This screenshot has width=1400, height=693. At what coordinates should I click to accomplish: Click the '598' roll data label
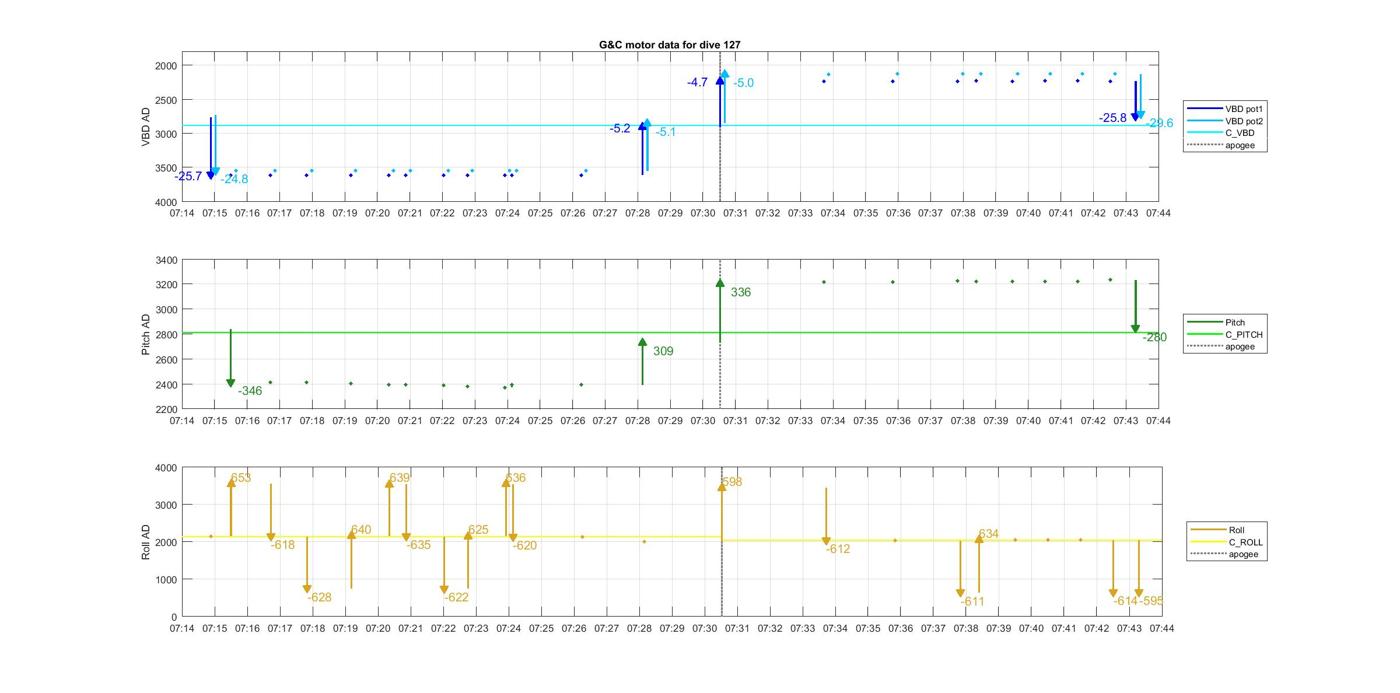coord(732,482)
